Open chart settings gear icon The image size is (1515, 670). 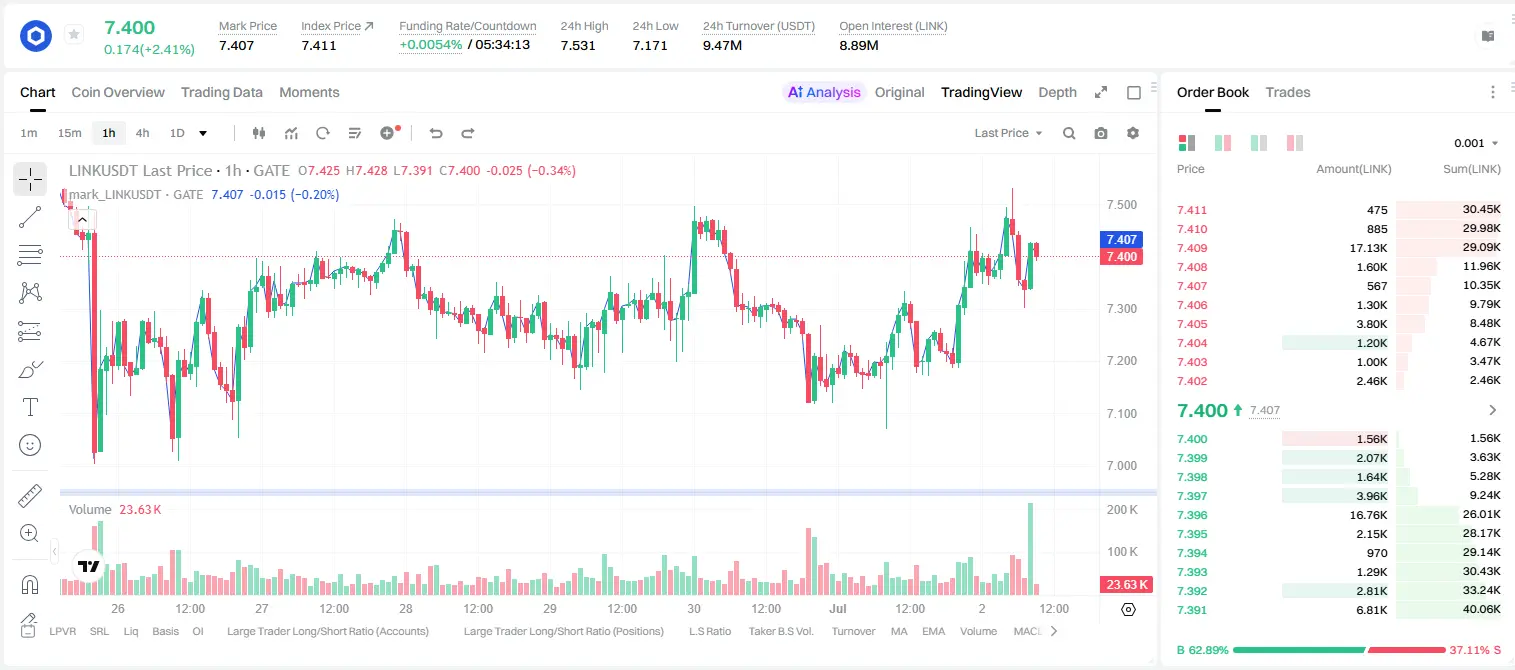[x=1133, y=133]
